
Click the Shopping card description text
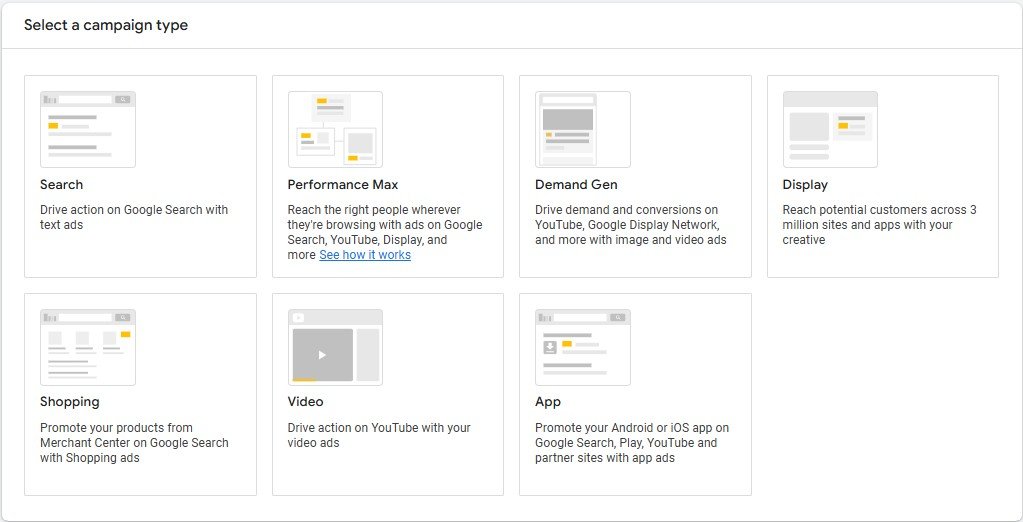pos(134,443)
